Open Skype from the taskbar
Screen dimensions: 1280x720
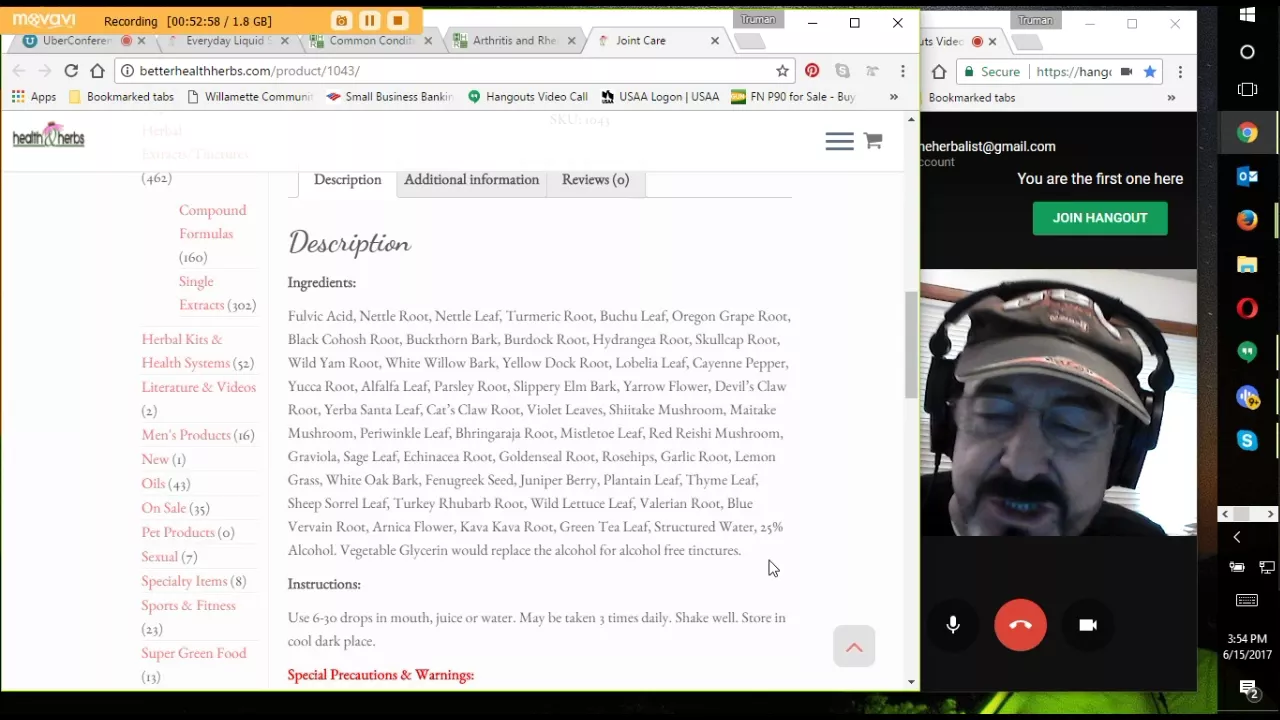point(1247,440)
